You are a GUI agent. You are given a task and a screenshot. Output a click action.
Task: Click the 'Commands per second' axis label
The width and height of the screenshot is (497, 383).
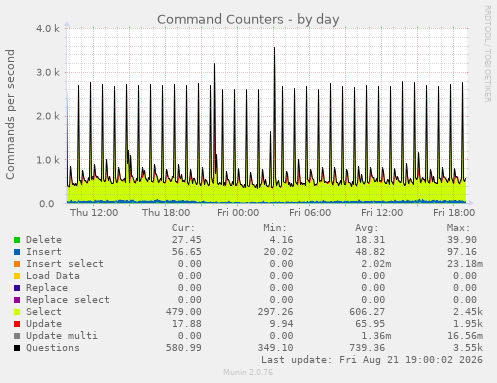[10, 114]
